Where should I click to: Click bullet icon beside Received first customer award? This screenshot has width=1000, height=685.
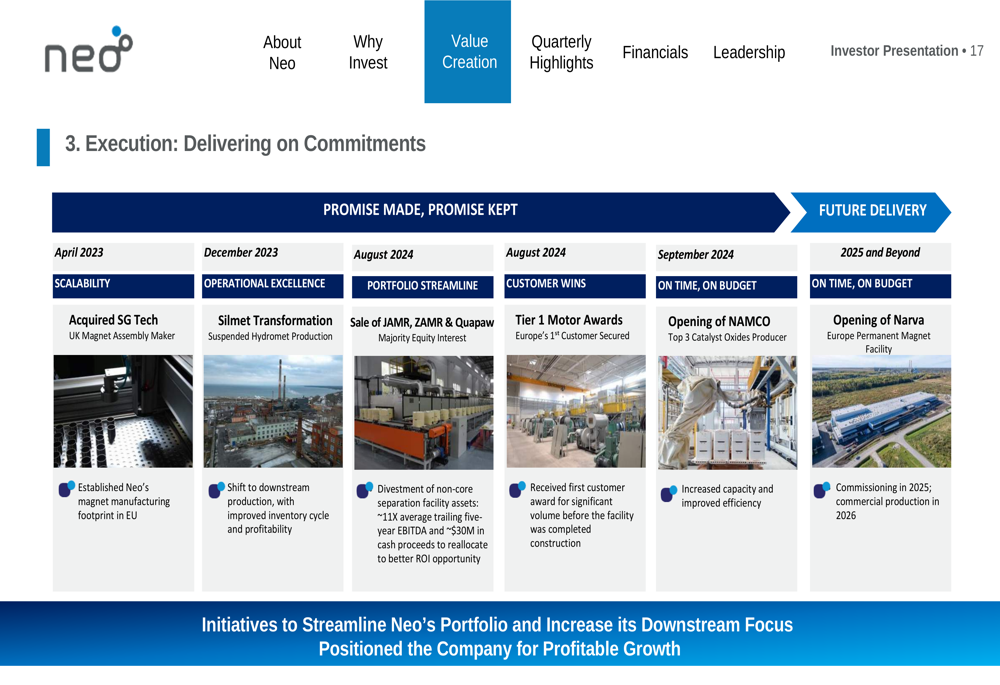click(517, 489)
